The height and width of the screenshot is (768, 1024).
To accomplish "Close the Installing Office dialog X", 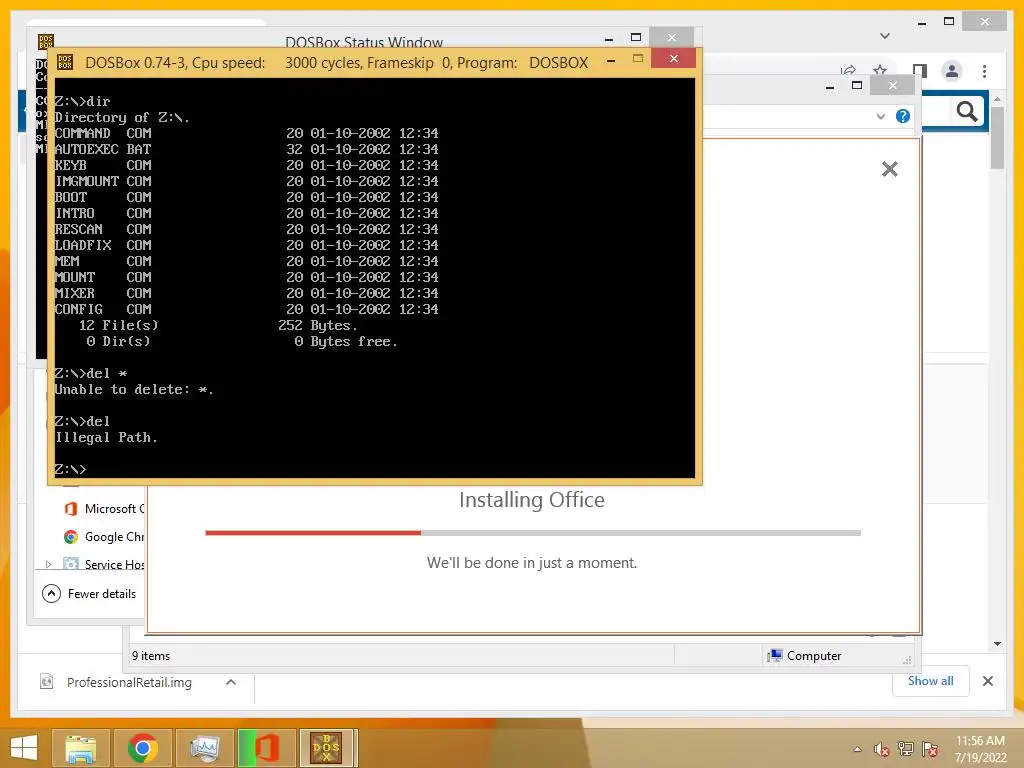I will pyautogui.click(x=889, y=169).
